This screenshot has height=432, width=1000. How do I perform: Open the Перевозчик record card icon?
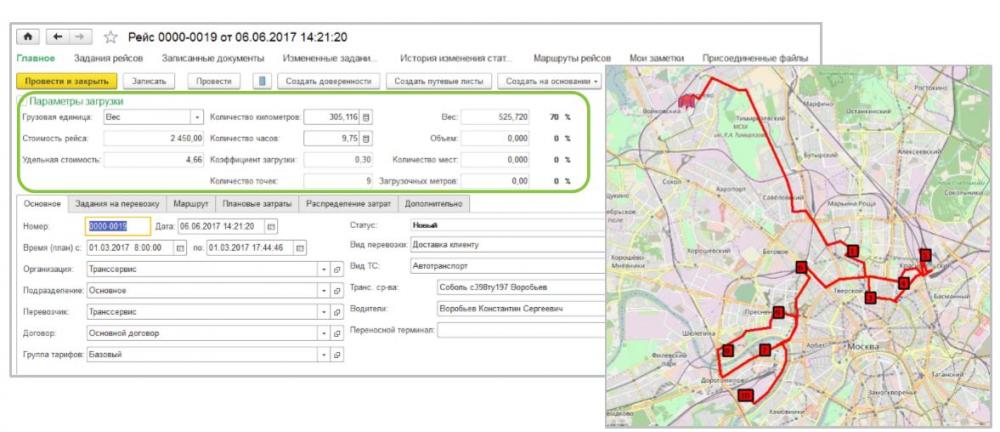tap(338, 312)
